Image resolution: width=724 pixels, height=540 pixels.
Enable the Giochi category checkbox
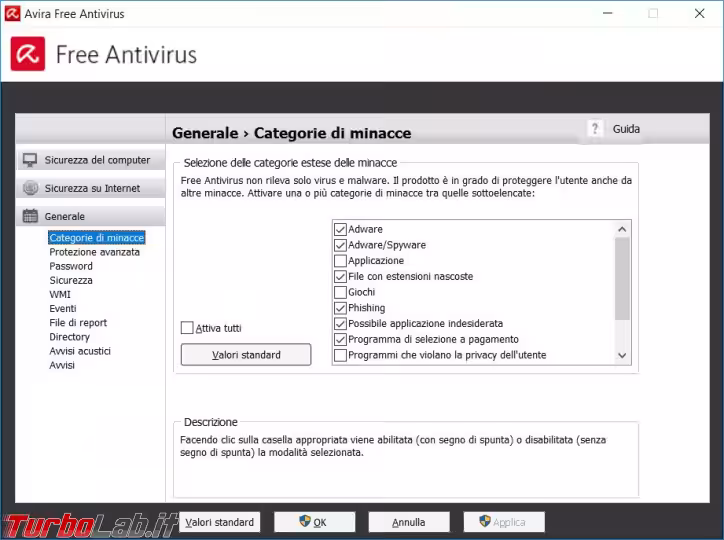click(x=340, y=293)
